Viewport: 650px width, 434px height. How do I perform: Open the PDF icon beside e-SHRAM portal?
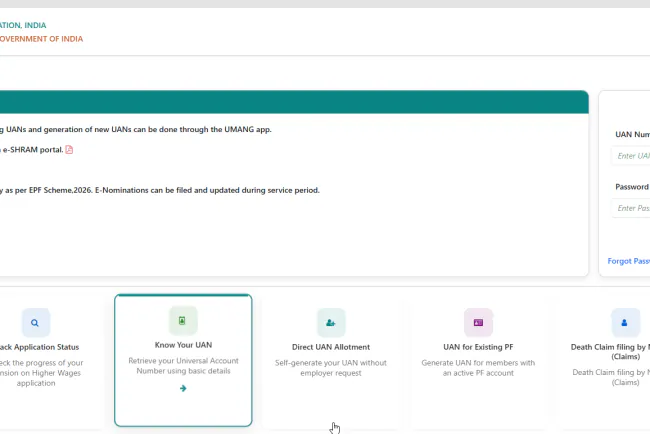point(69,150)
